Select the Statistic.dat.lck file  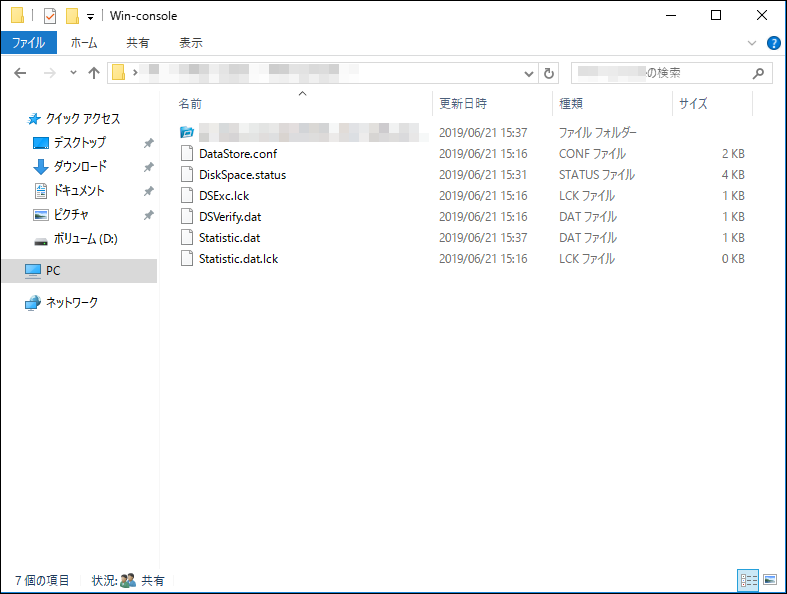tap(238, 259)
